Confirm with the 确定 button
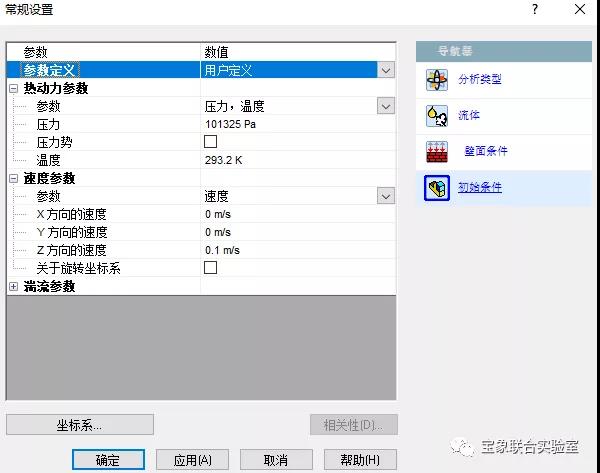The image size is (600, 473). click(108, 459)
